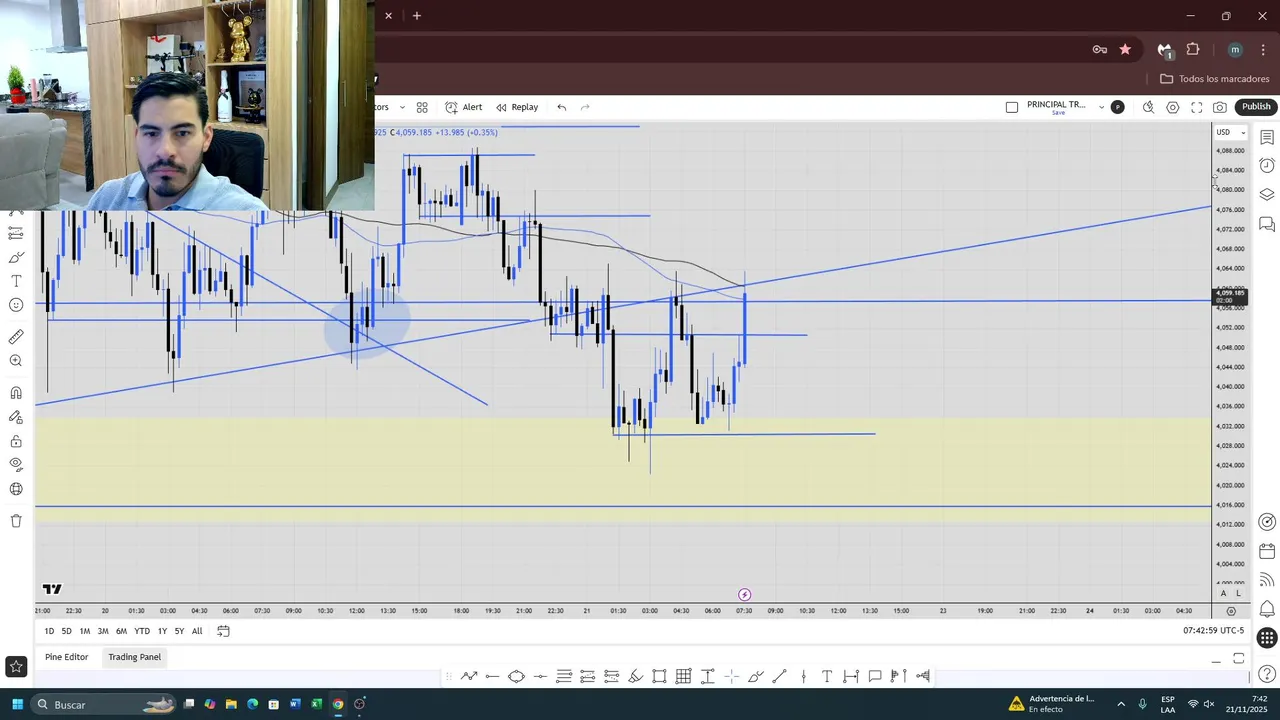Enter fullscreen mode

[1197, 107]
